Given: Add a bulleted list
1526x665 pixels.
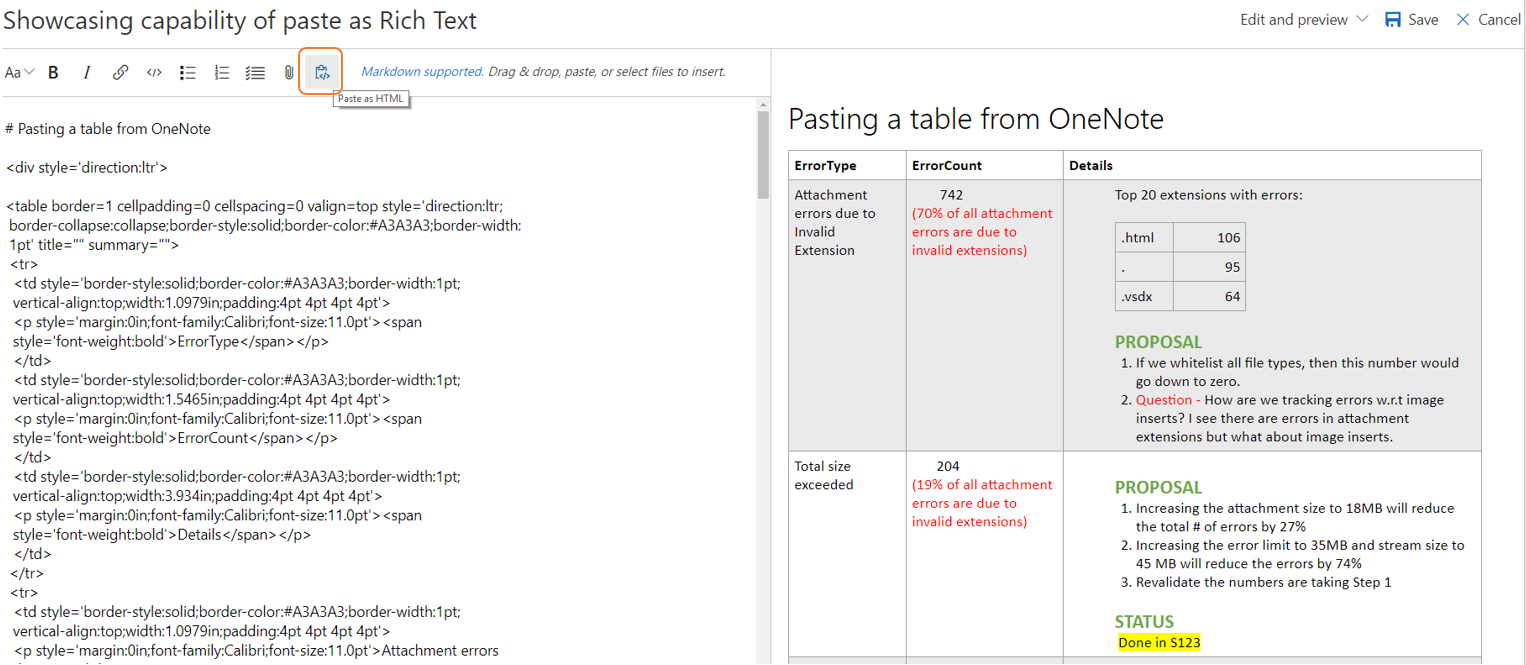Looking at the screenshot, I should pos(187,72).
